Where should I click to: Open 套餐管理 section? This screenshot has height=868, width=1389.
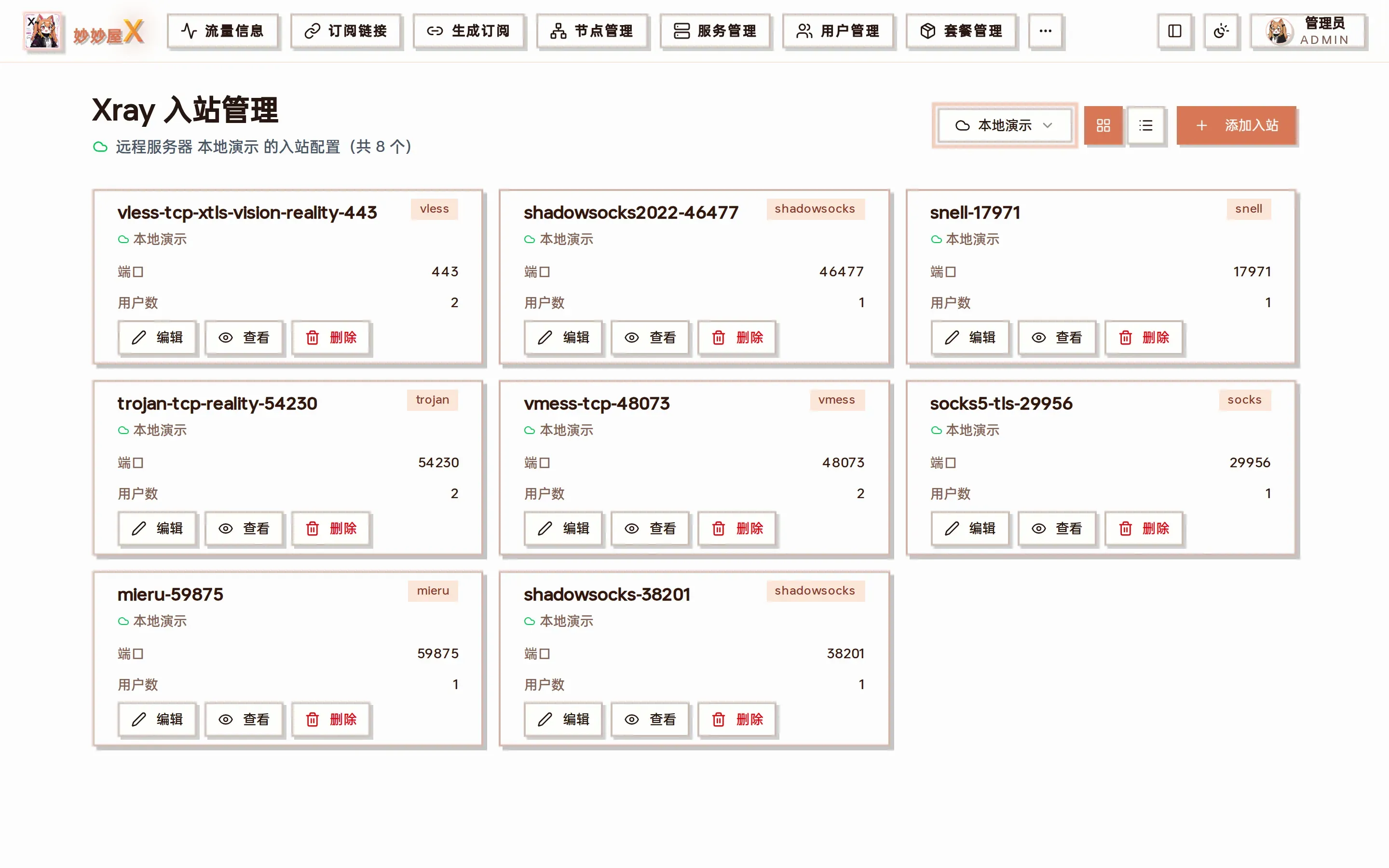pos(961,31)
